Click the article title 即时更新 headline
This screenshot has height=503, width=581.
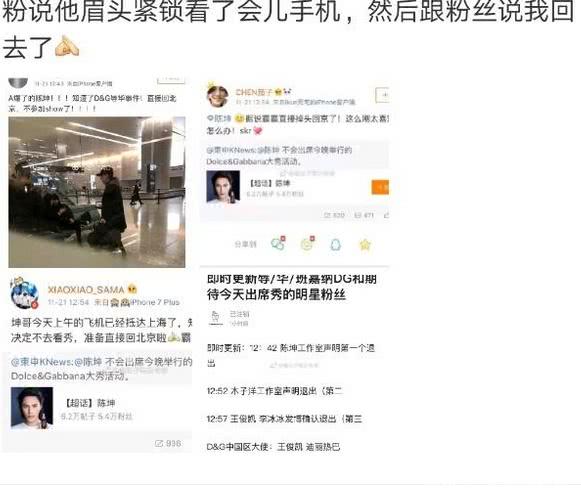pos(292,287)
